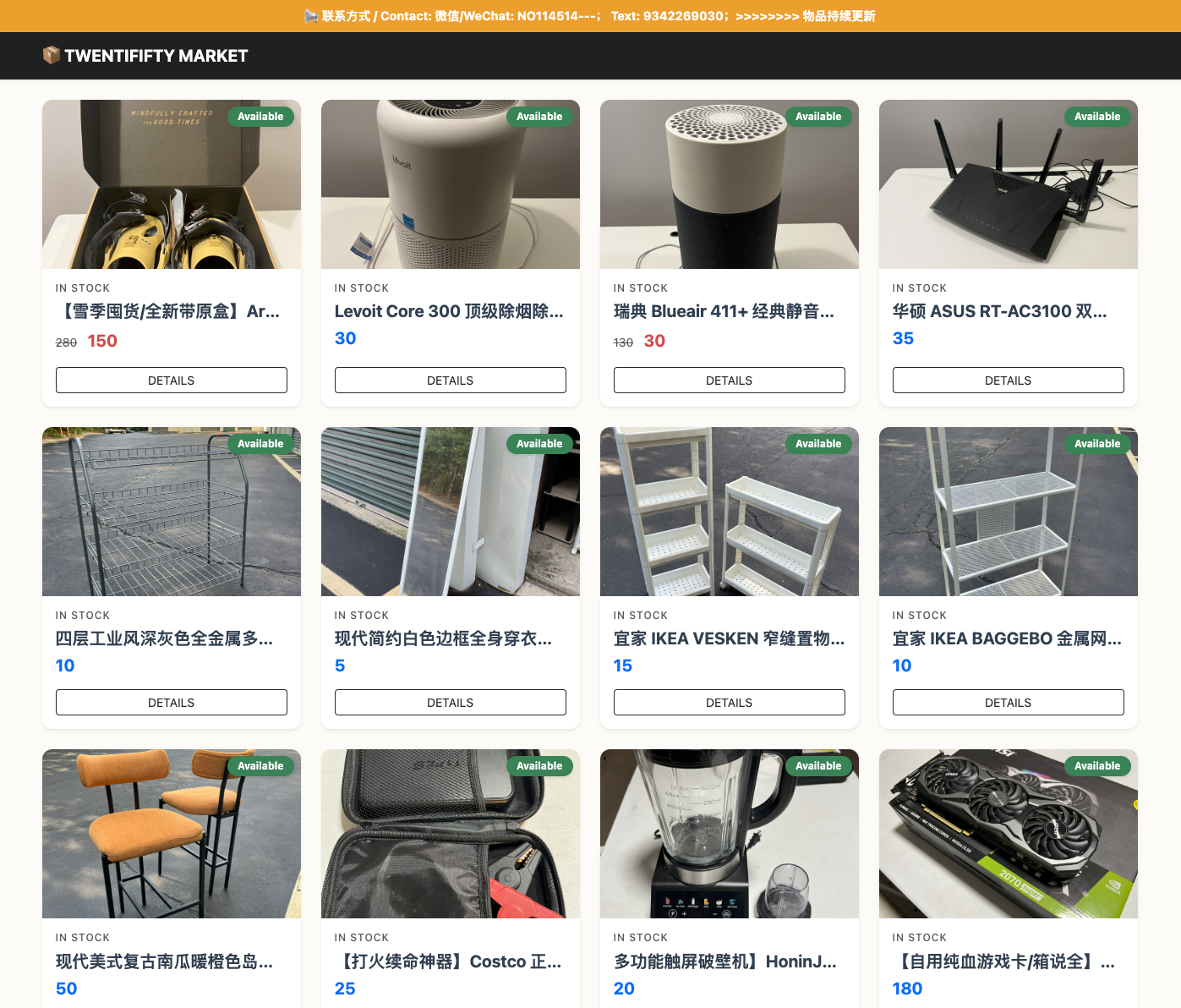Show details for IKEA BAGGEBO shelf

[x=1009, y=703]
